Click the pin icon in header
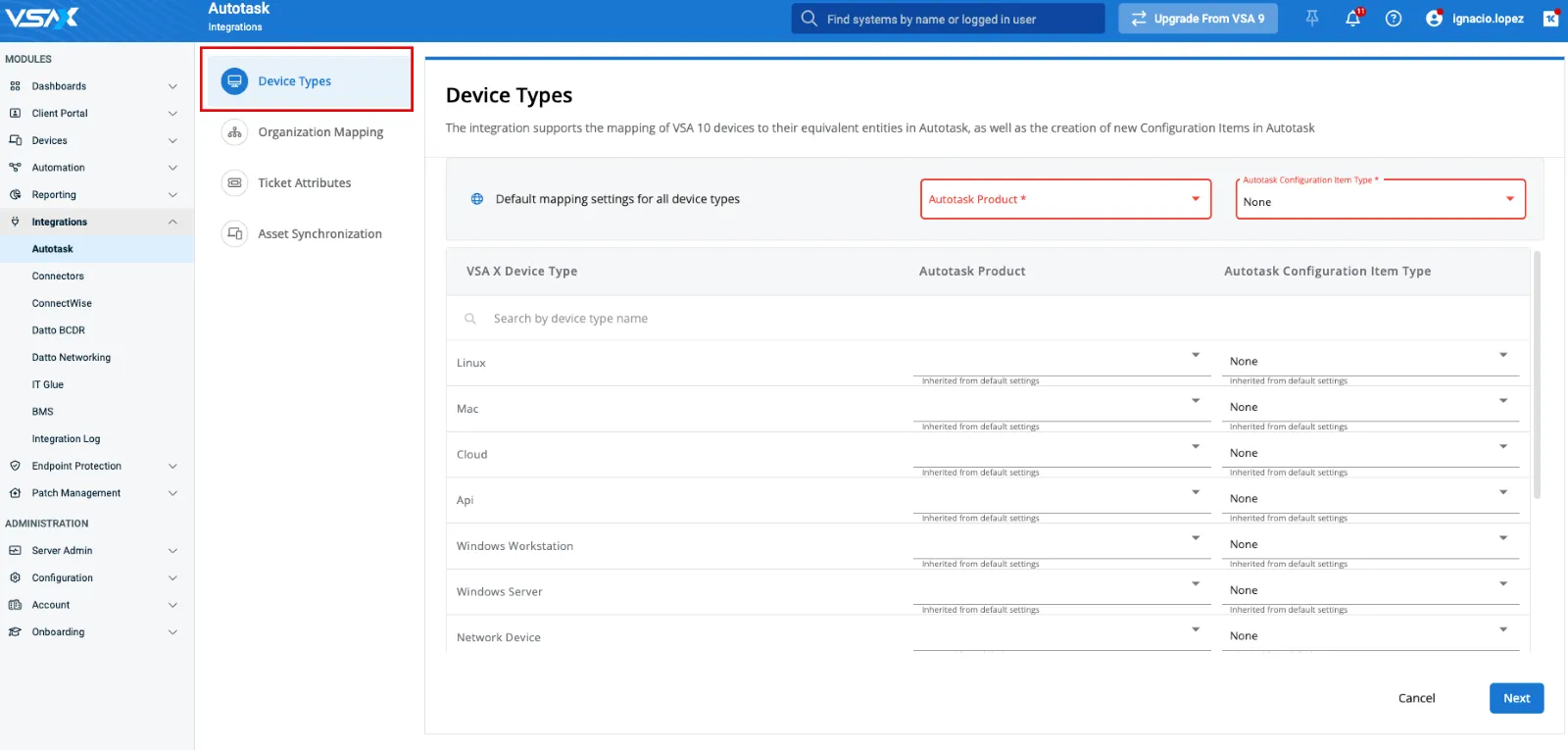Image resolution: width=1568 pixels, height=750 pixels. pyautogui.click(x=1312, y=19)
